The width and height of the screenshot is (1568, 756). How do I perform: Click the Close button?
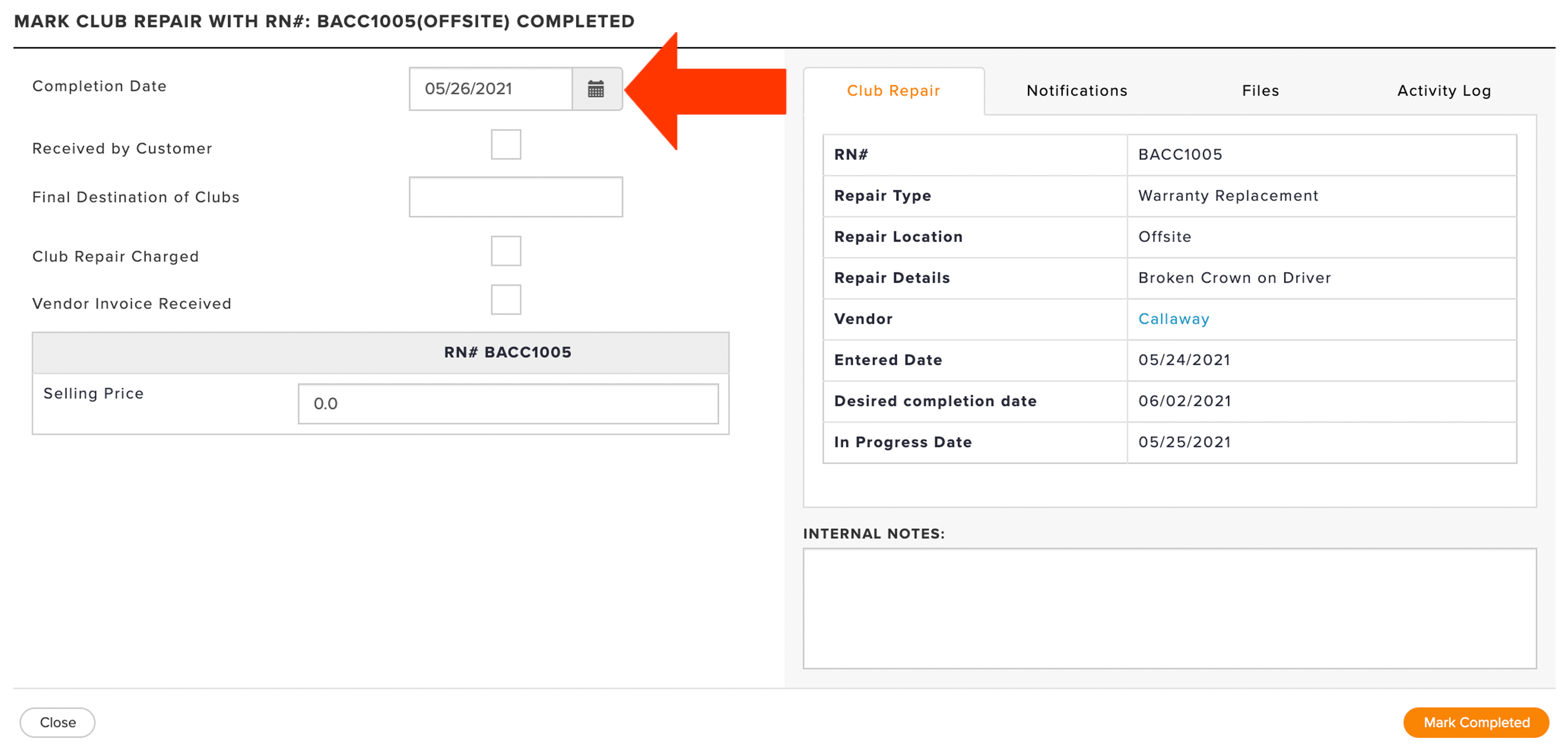pos(58,722)
